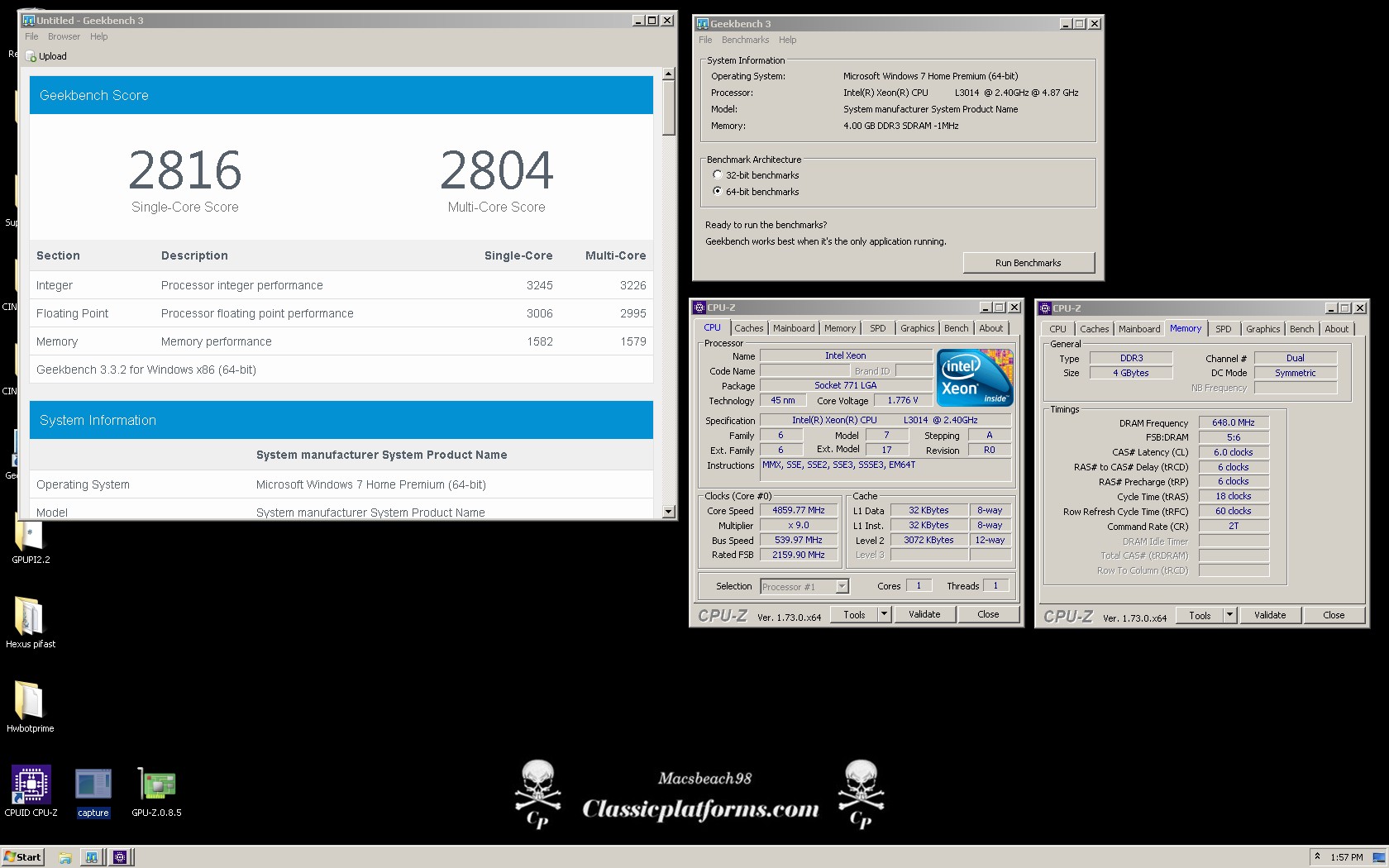Switch to Caches tab in CPU-Z CPU window
The image size is (1389, 868).
(x=749, y=328)
